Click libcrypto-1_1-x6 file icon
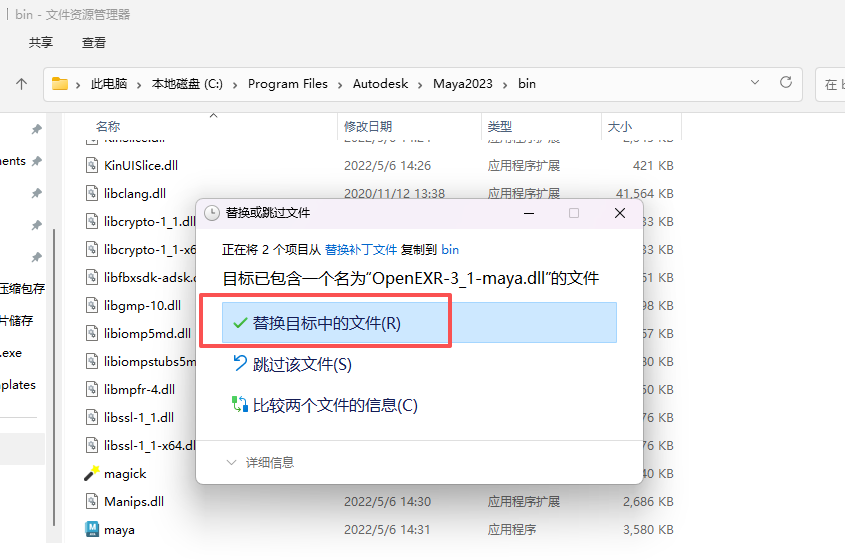This screenshot has height=560, width=845. pos(92,250)
